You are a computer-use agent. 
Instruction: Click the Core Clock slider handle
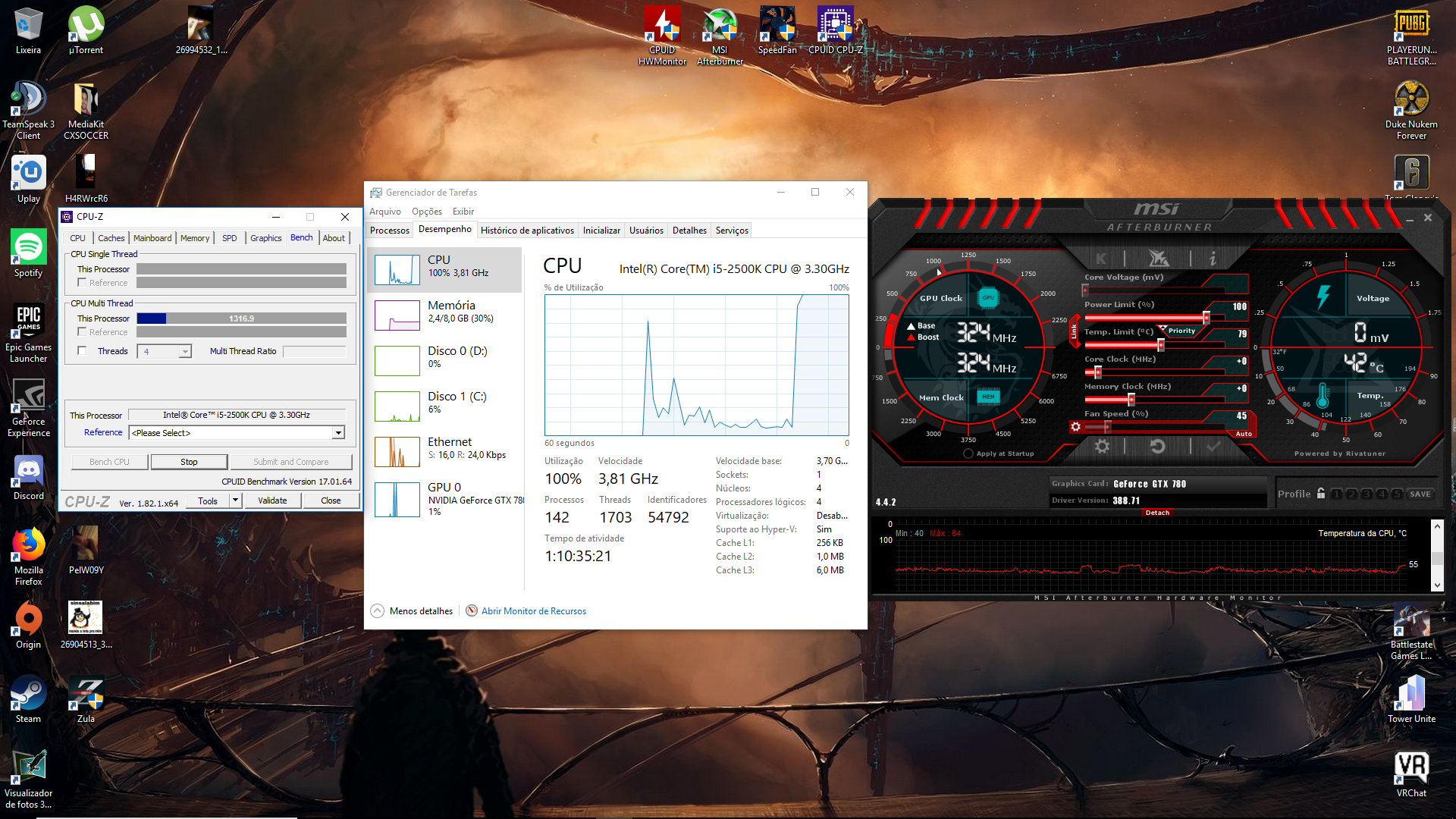[x=1097, y=372]
